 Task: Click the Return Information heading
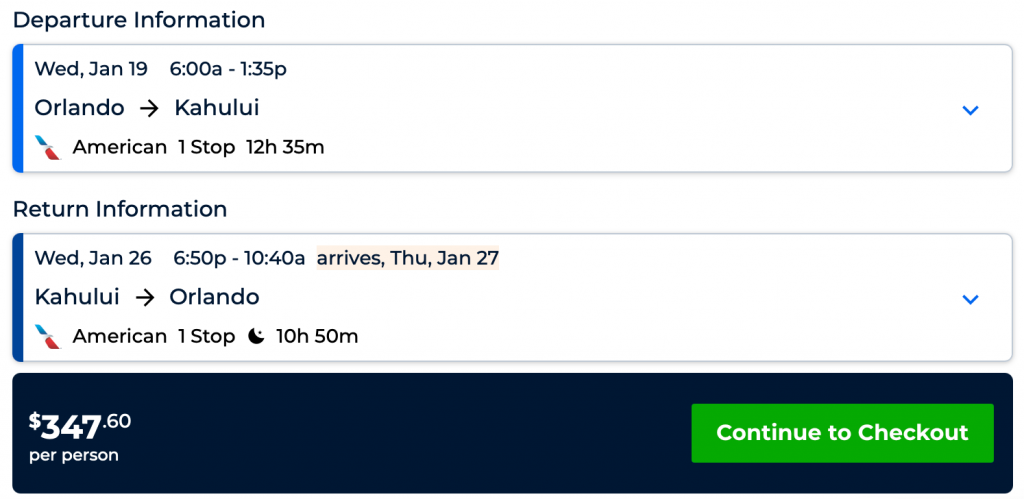[x=120, y=209]
